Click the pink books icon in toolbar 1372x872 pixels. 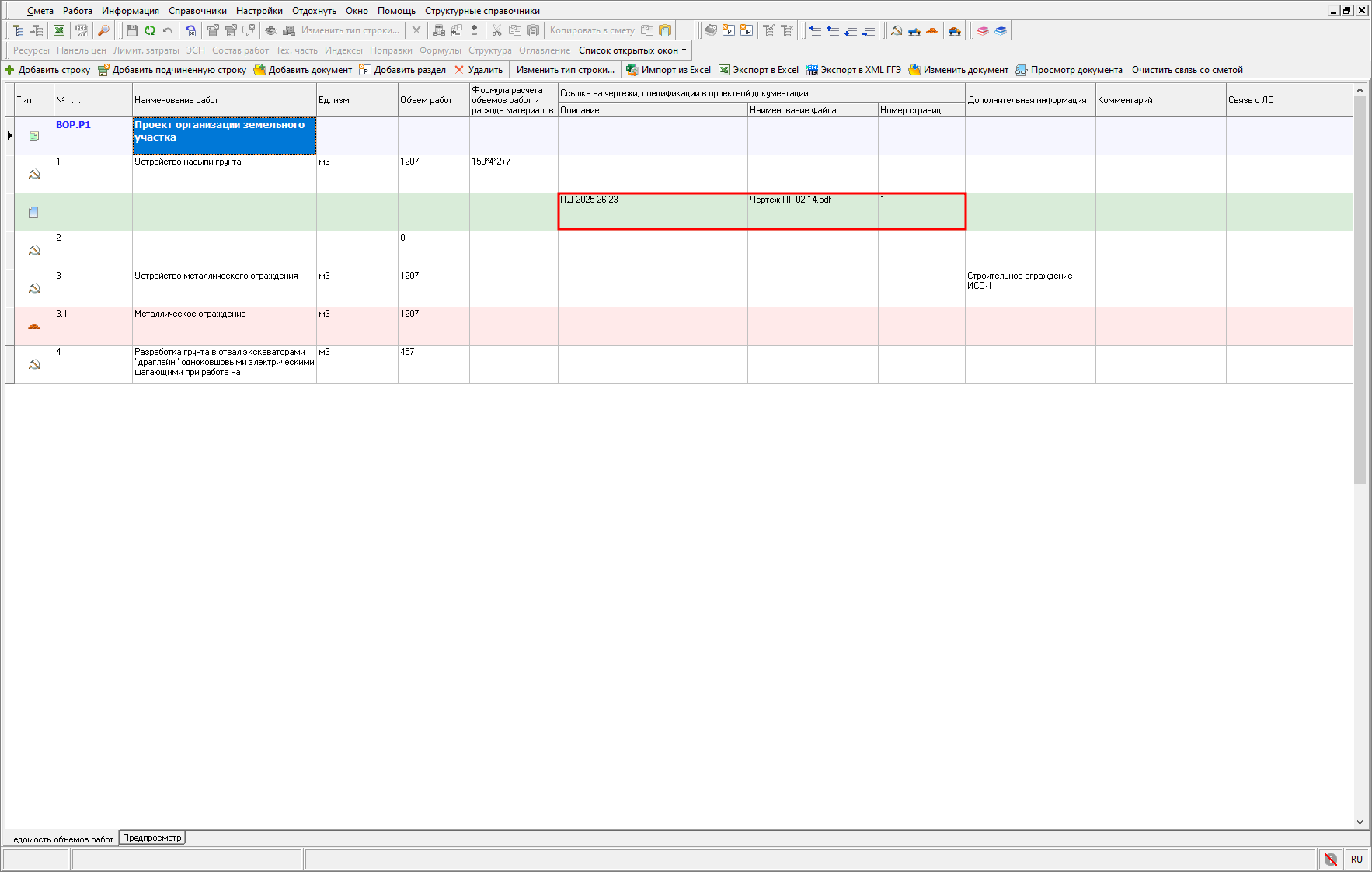[983, 30]
